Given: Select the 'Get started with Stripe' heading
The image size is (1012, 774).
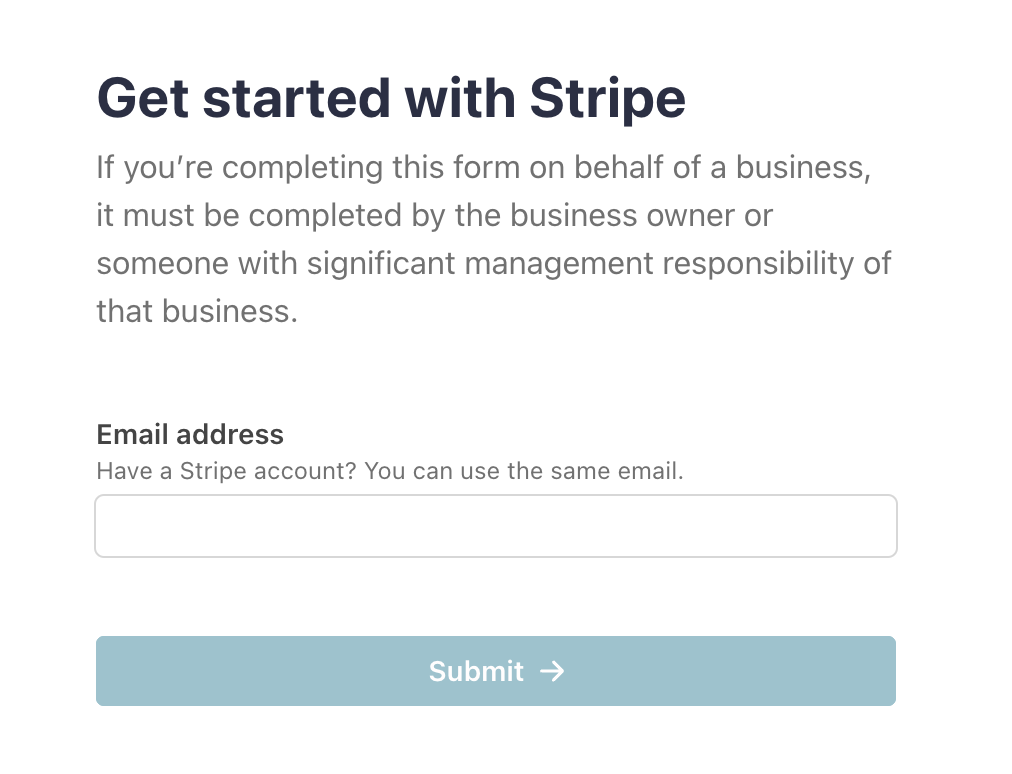Looking at the screenshot, I should (x=391, y=98).
